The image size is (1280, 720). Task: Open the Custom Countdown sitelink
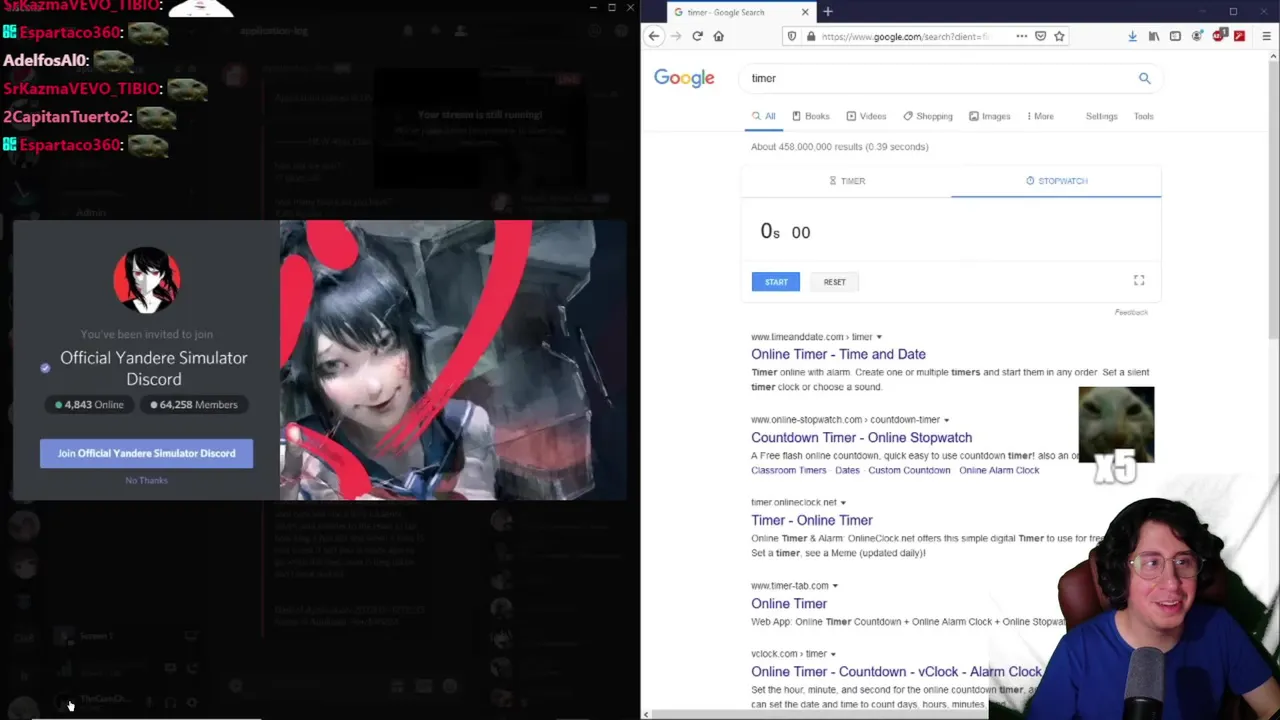coord(909,470)
